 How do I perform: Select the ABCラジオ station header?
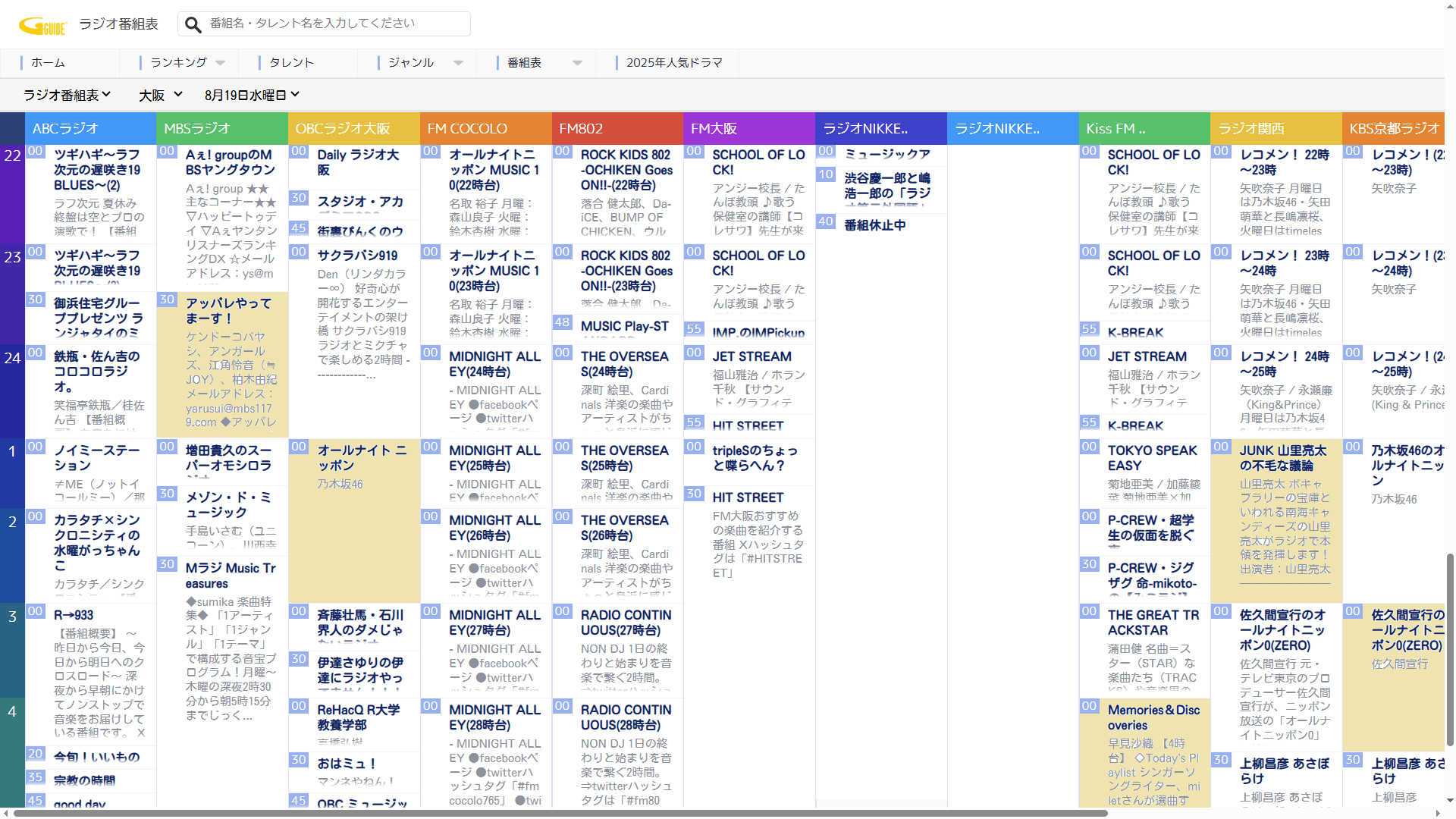click(90, 128)
